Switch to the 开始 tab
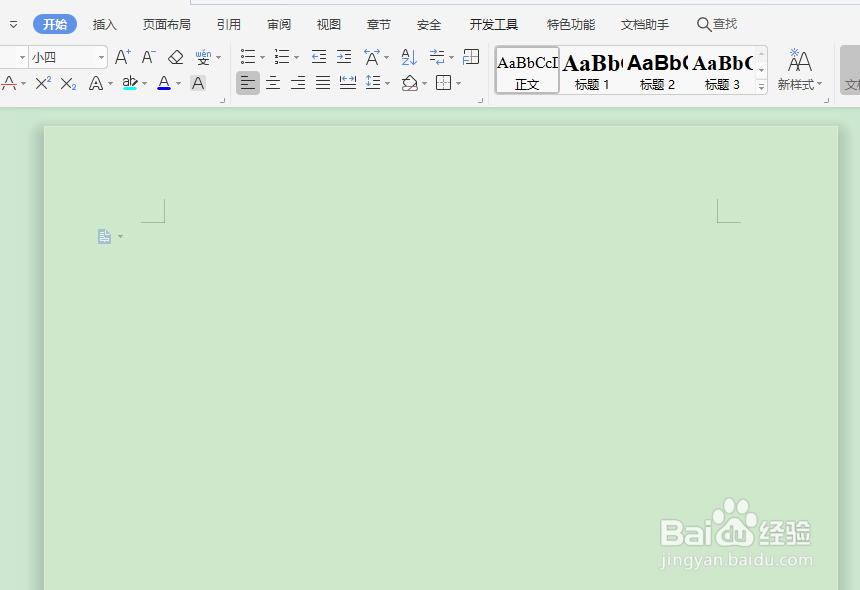The image size is (860, 590). pos(55,24)
